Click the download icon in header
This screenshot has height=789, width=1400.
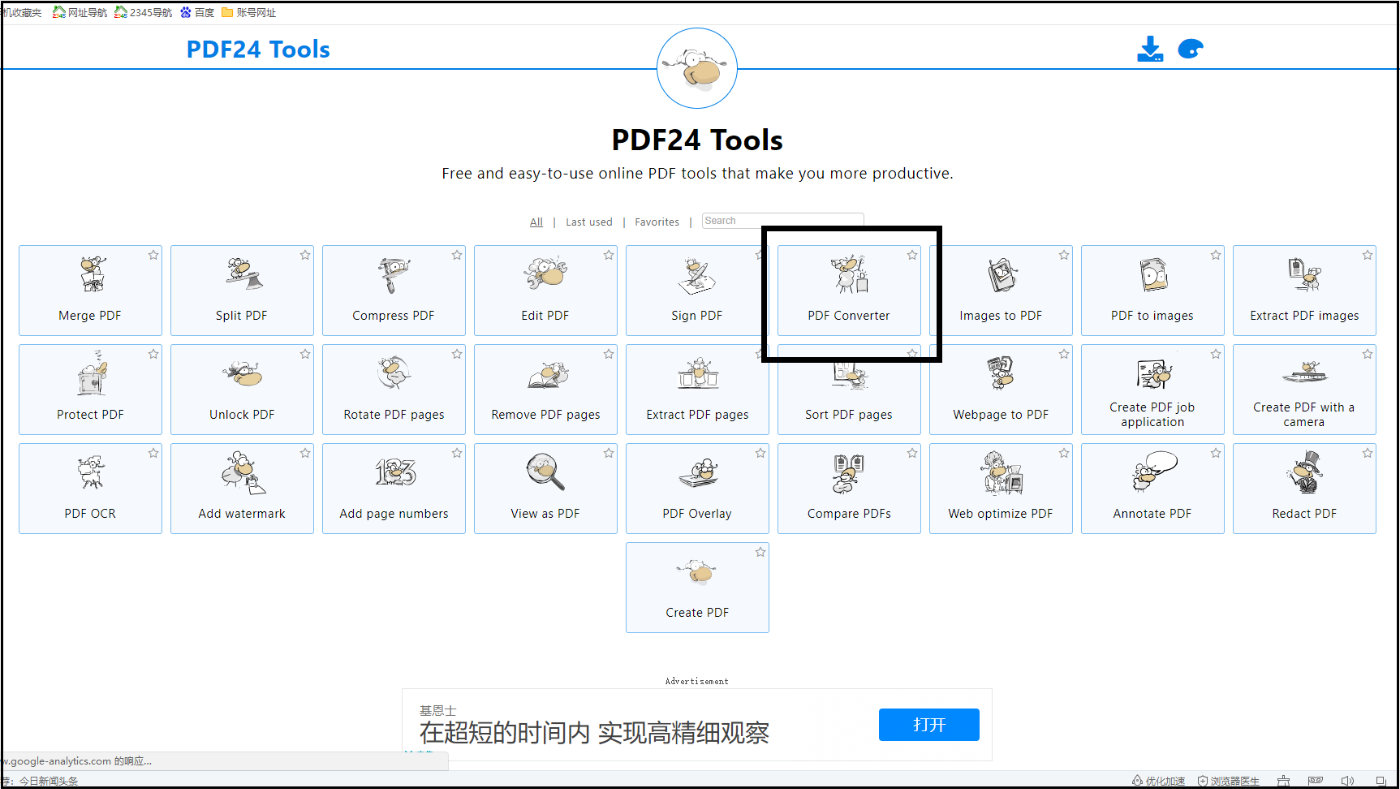(x=1150, y=49)
